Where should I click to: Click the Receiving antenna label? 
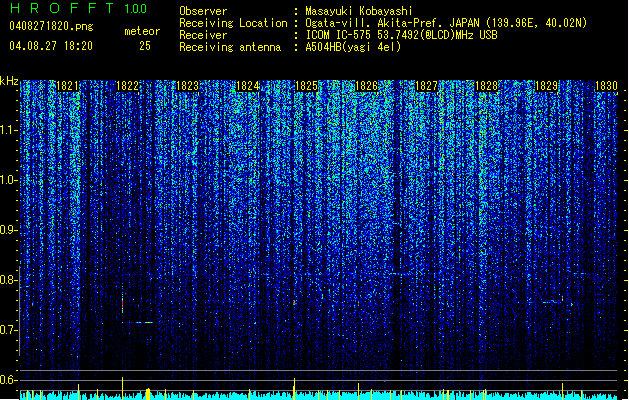(x=230, y=47)
